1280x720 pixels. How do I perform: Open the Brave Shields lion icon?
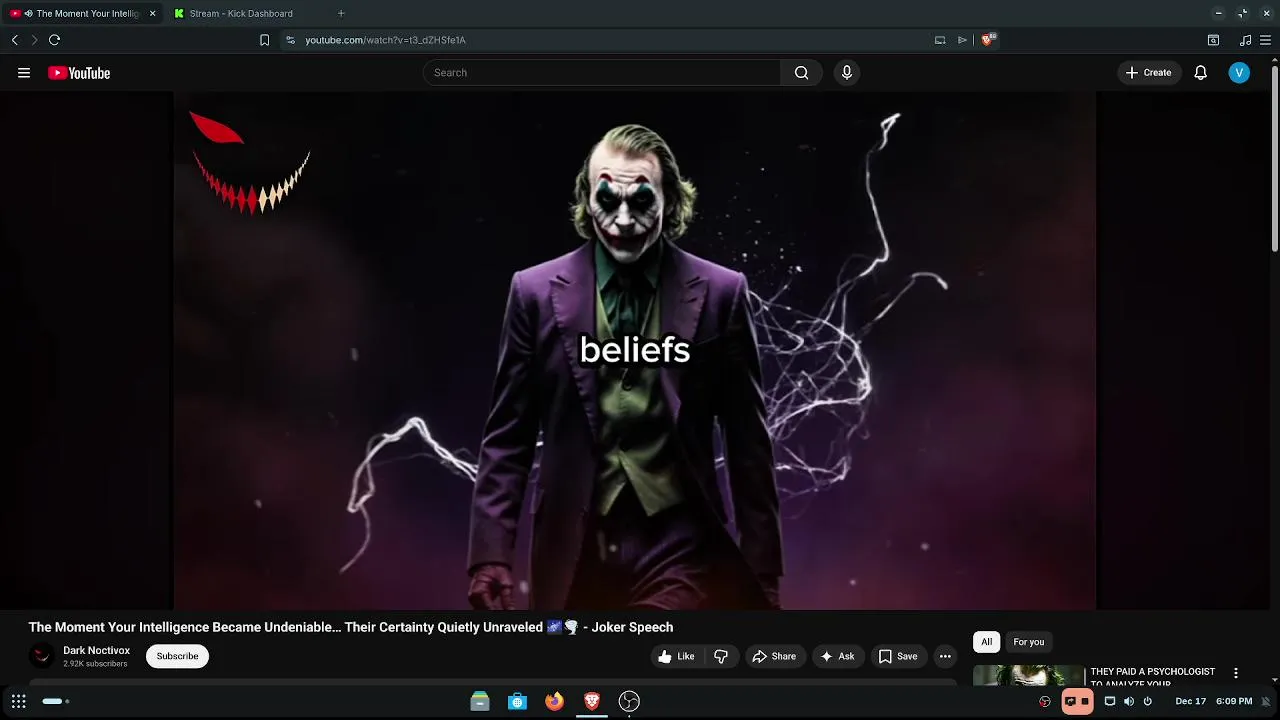point(988,40)
